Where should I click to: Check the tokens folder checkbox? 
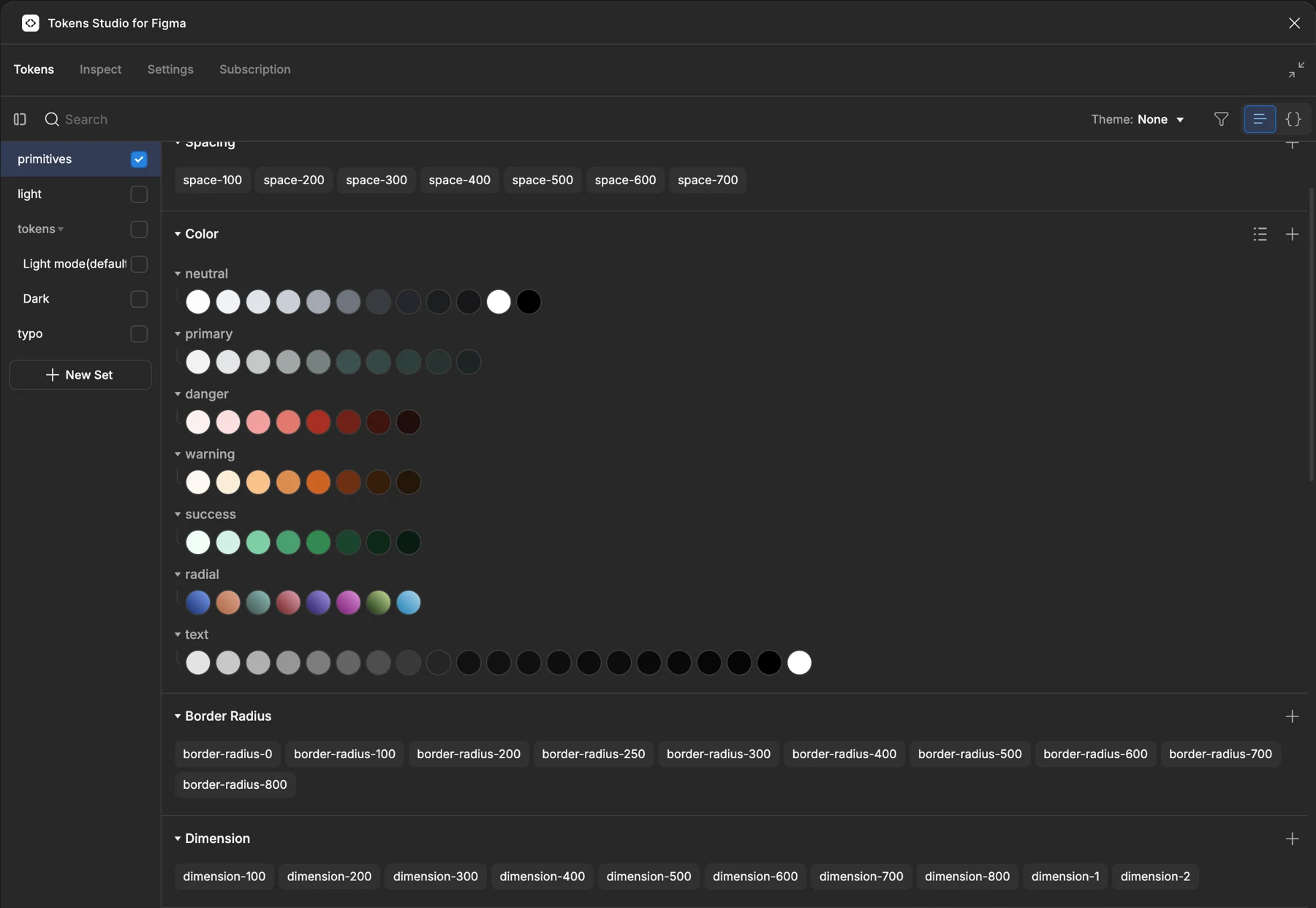pyautogui.click(x=139, y=229)
